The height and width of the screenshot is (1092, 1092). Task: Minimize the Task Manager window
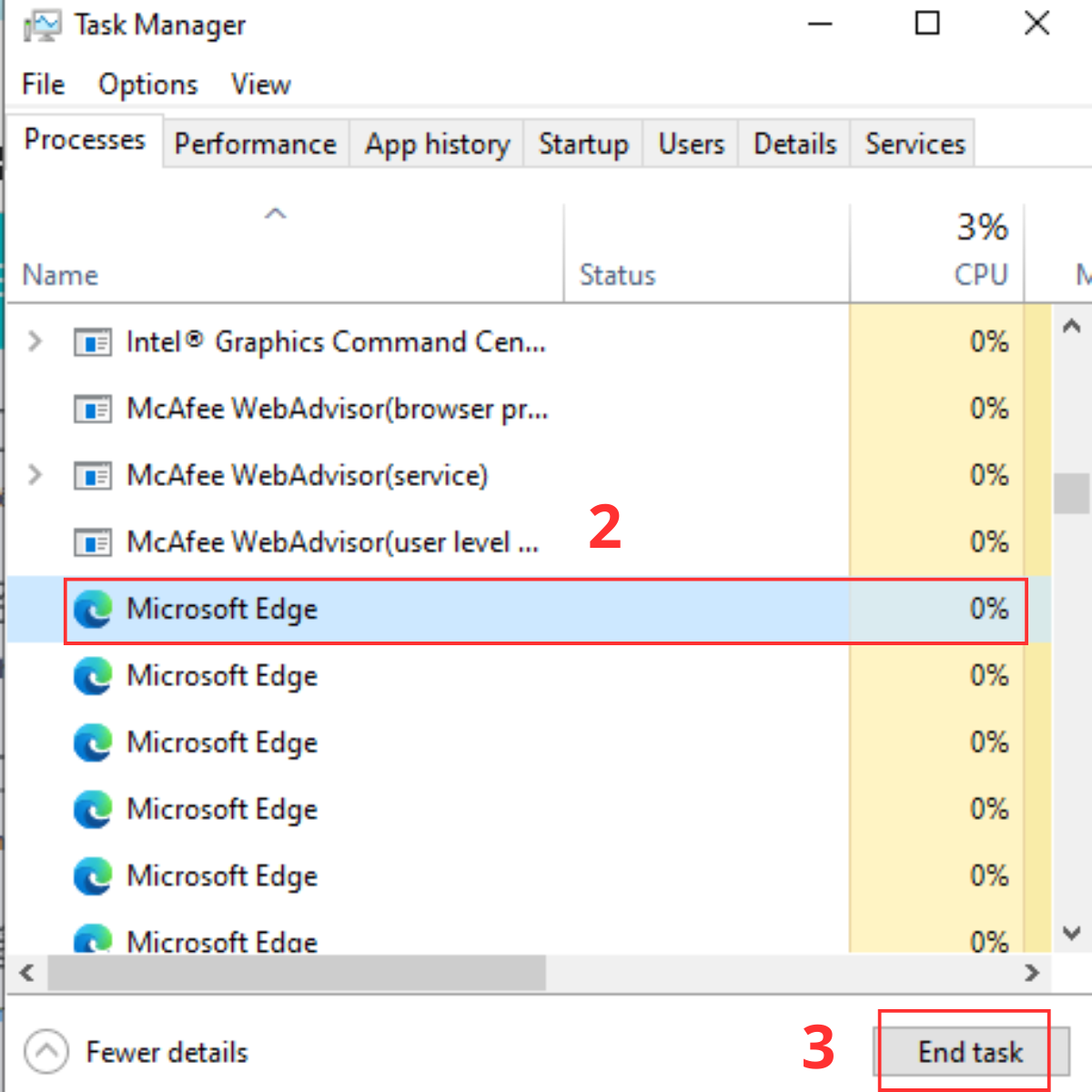point(820,24)
